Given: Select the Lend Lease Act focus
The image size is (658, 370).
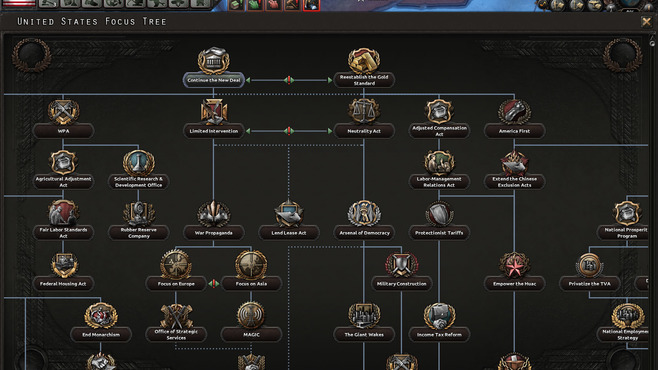Looking at the screenshot, I should [289, 220].
